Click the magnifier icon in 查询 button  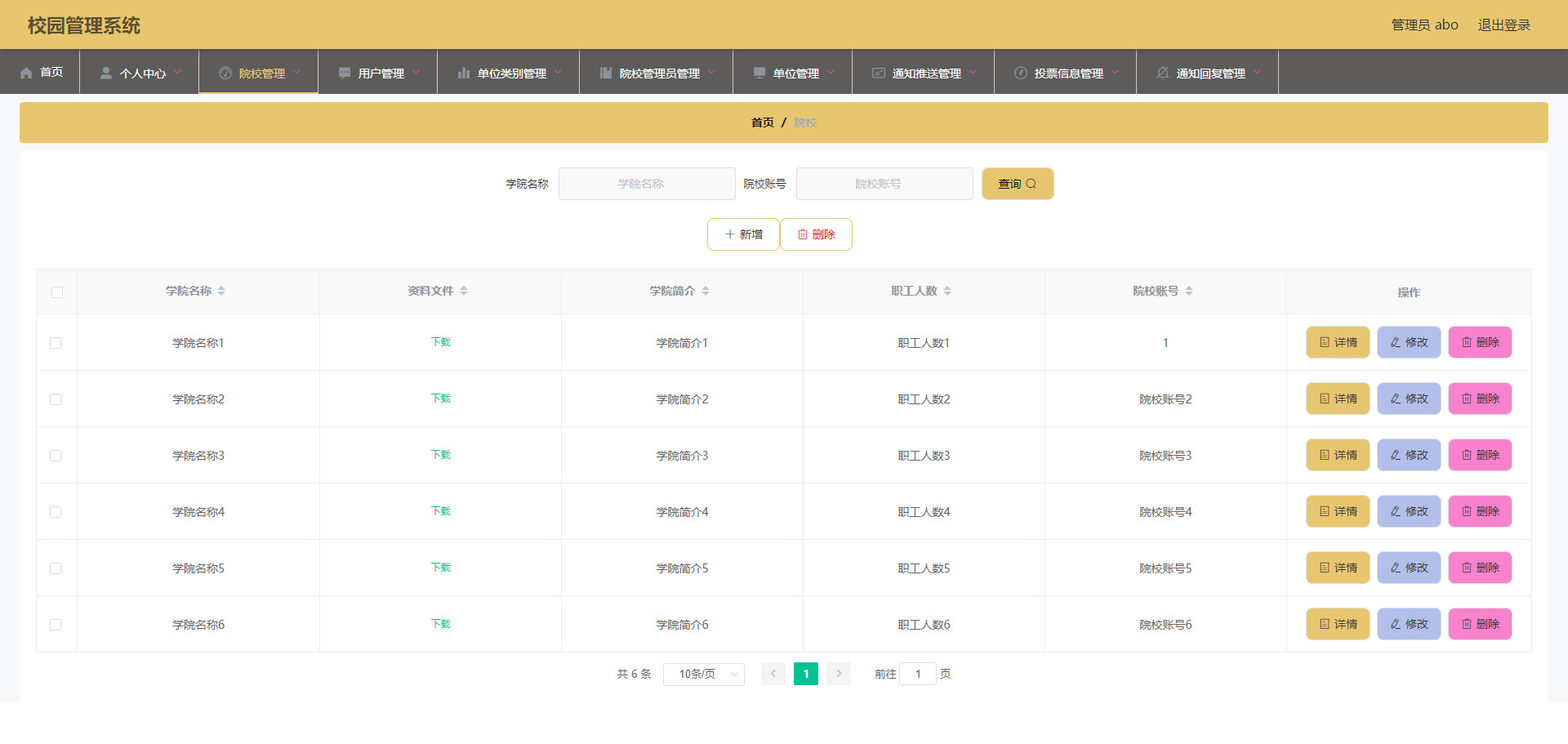(1031, 184)
